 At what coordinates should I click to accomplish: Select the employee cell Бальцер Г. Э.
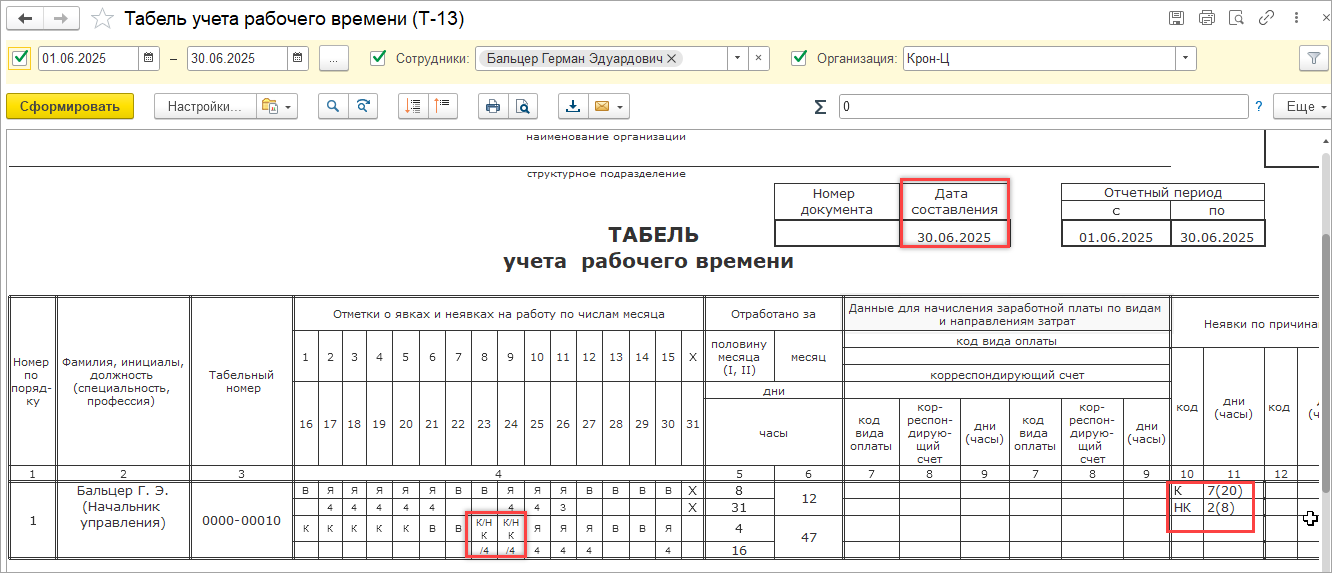point(123,520)
